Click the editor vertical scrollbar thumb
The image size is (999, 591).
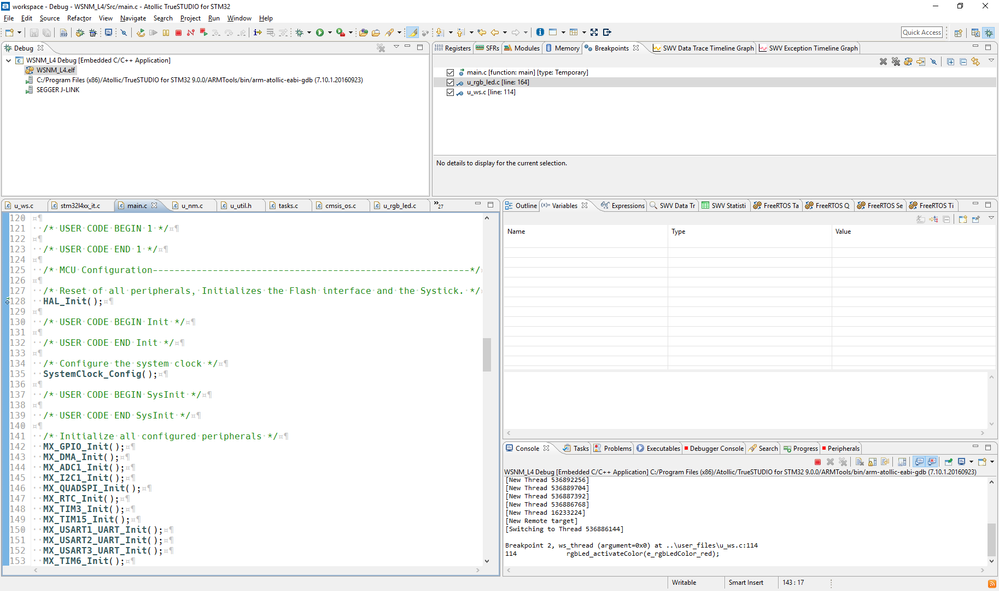[x=487, y=355]
